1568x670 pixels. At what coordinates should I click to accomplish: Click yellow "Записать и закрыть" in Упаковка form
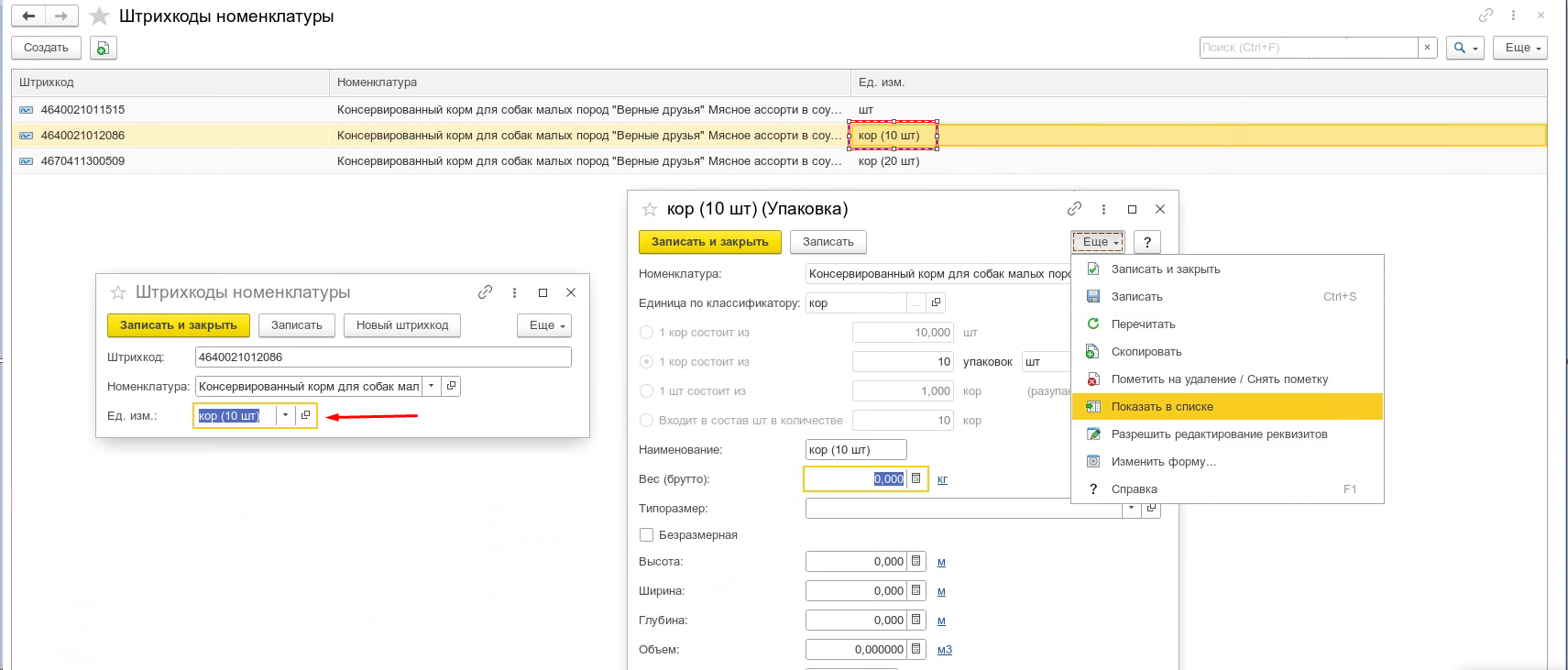tap(710, 242)
